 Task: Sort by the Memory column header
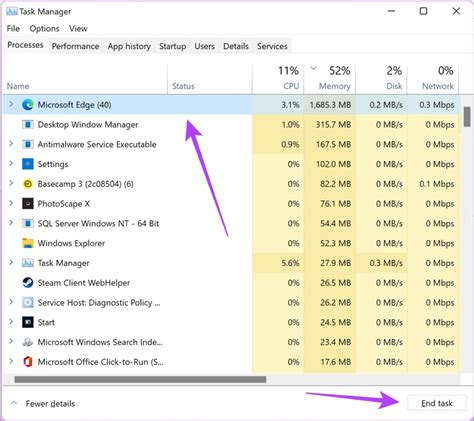[x=330, y=79]
